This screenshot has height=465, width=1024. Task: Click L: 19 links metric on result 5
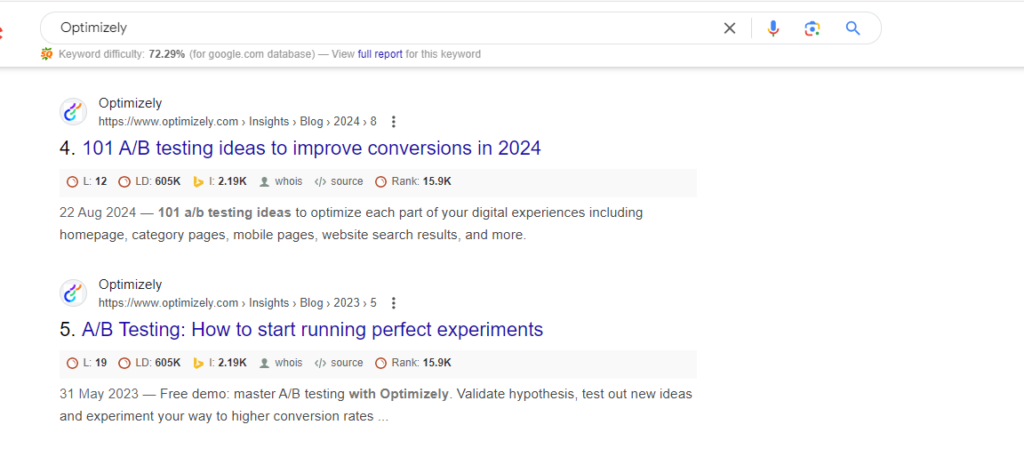click(x=87, y=363)
